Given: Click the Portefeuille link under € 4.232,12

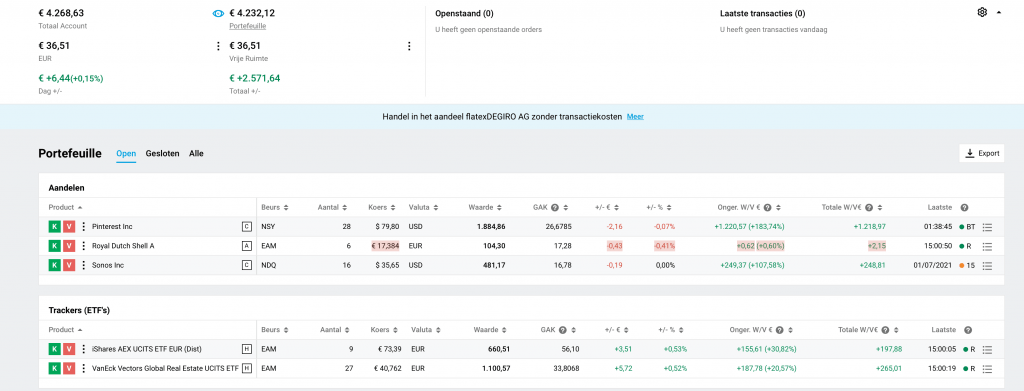Looking at the screenshot, I should click(248, 26).
